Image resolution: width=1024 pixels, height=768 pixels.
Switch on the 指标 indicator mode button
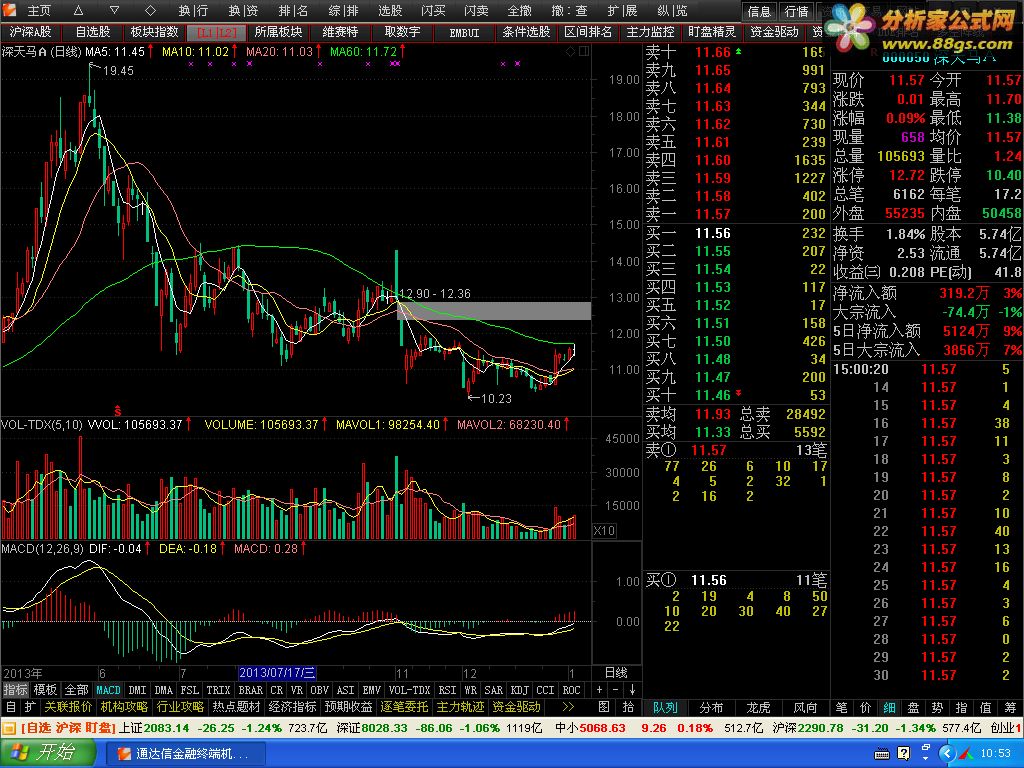(16, 690)
